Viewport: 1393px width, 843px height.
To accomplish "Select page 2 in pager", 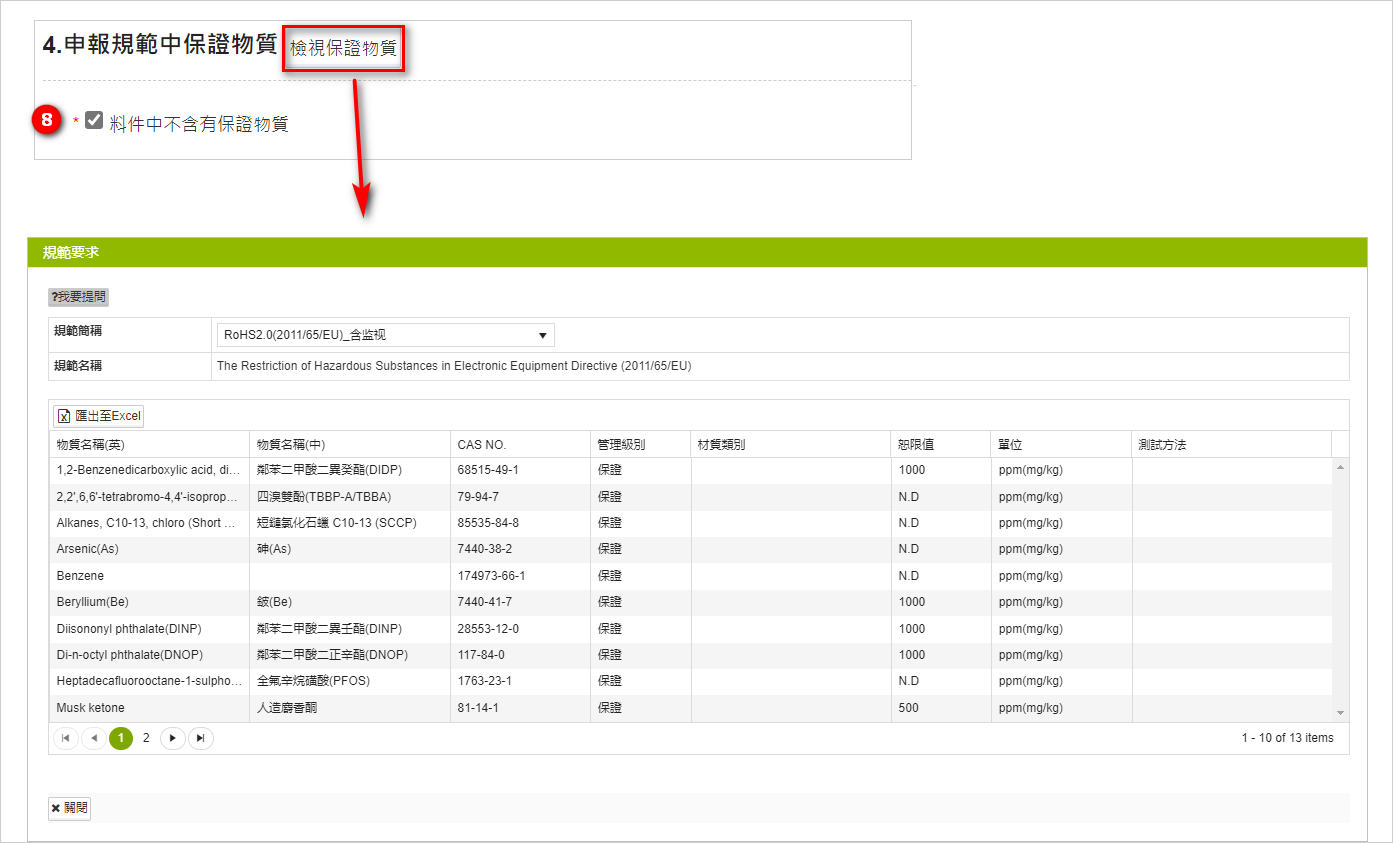I will coord(146,738).
